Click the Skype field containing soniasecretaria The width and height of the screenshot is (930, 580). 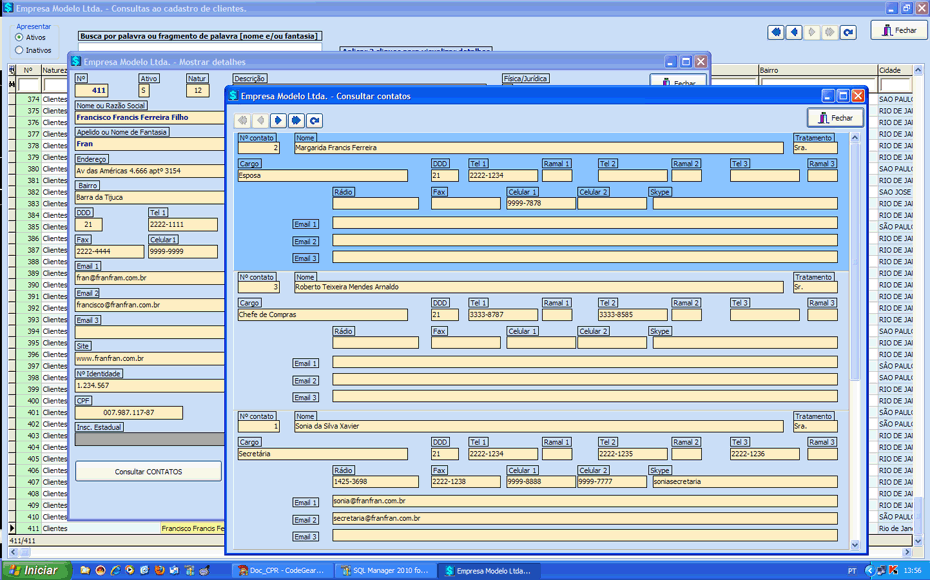pos(745,482)
